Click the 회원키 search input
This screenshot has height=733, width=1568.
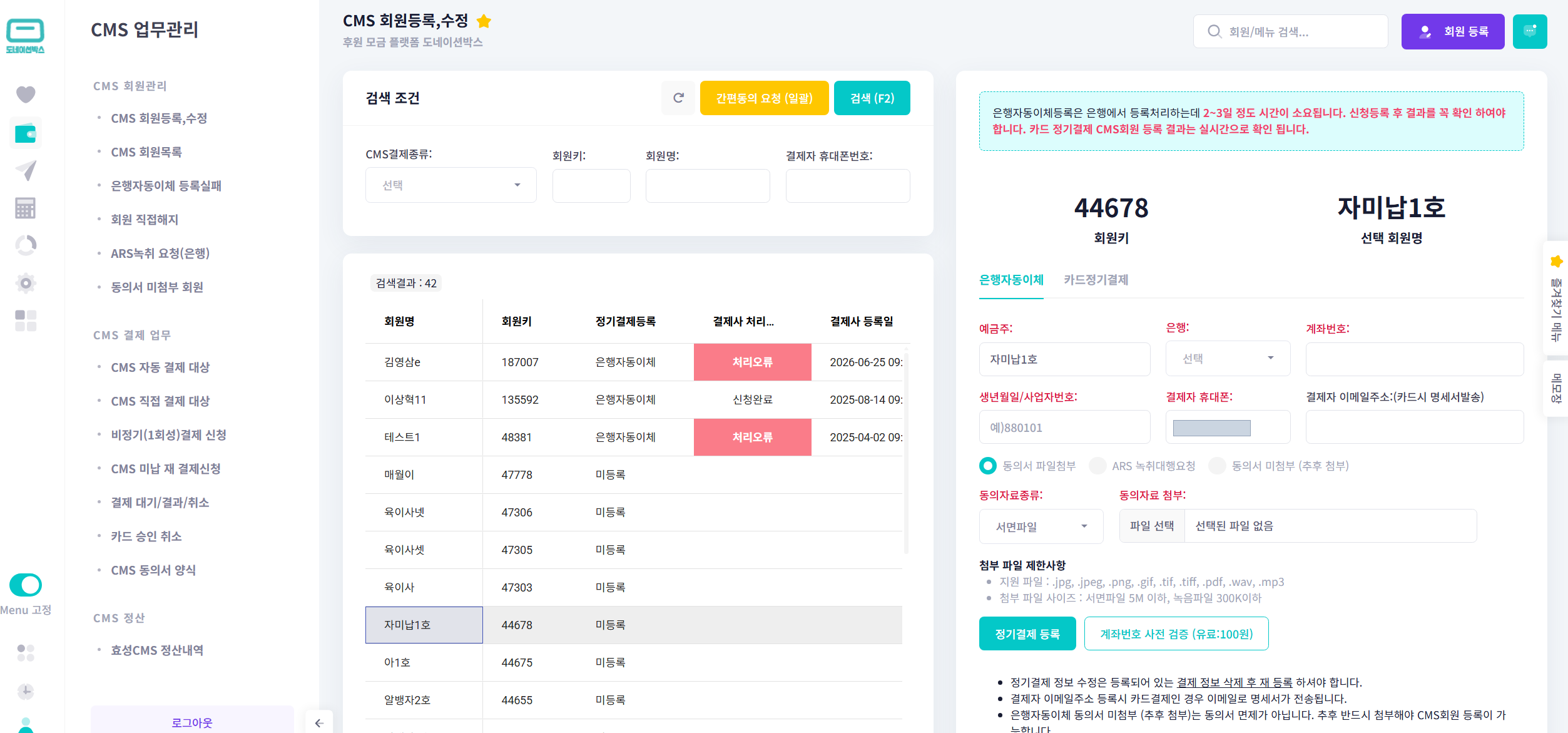591,185
